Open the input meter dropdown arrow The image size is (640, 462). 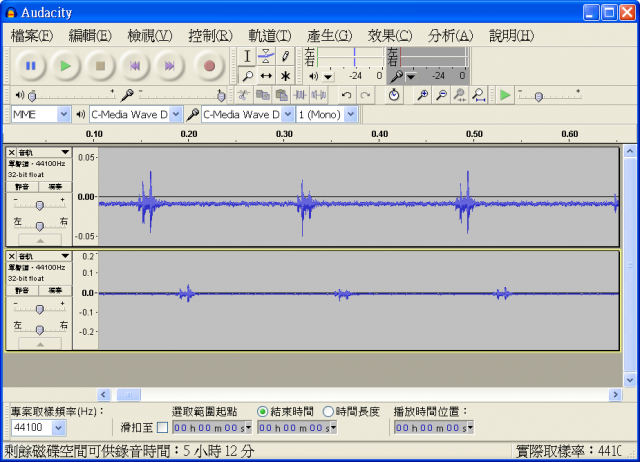click(x=411, y=77)
